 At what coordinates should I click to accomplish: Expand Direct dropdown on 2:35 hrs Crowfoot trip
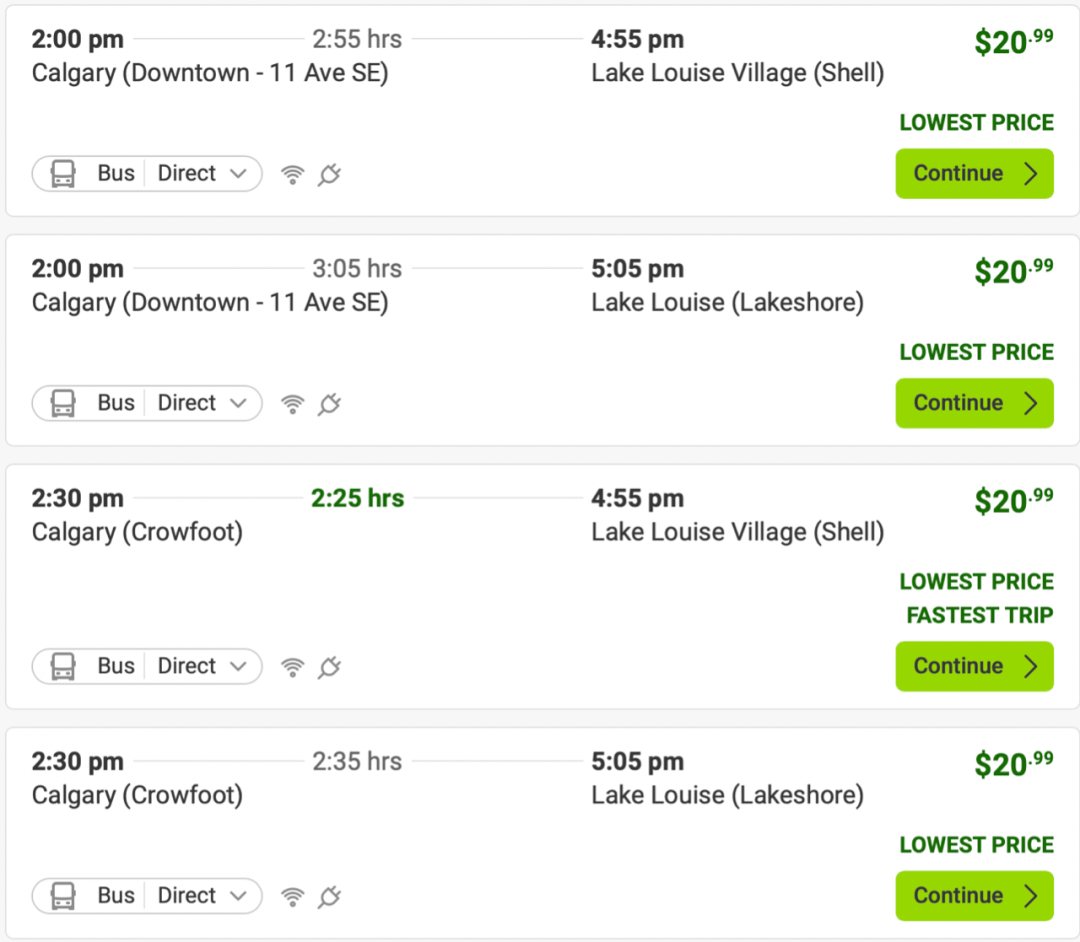[x=202, y=895]
